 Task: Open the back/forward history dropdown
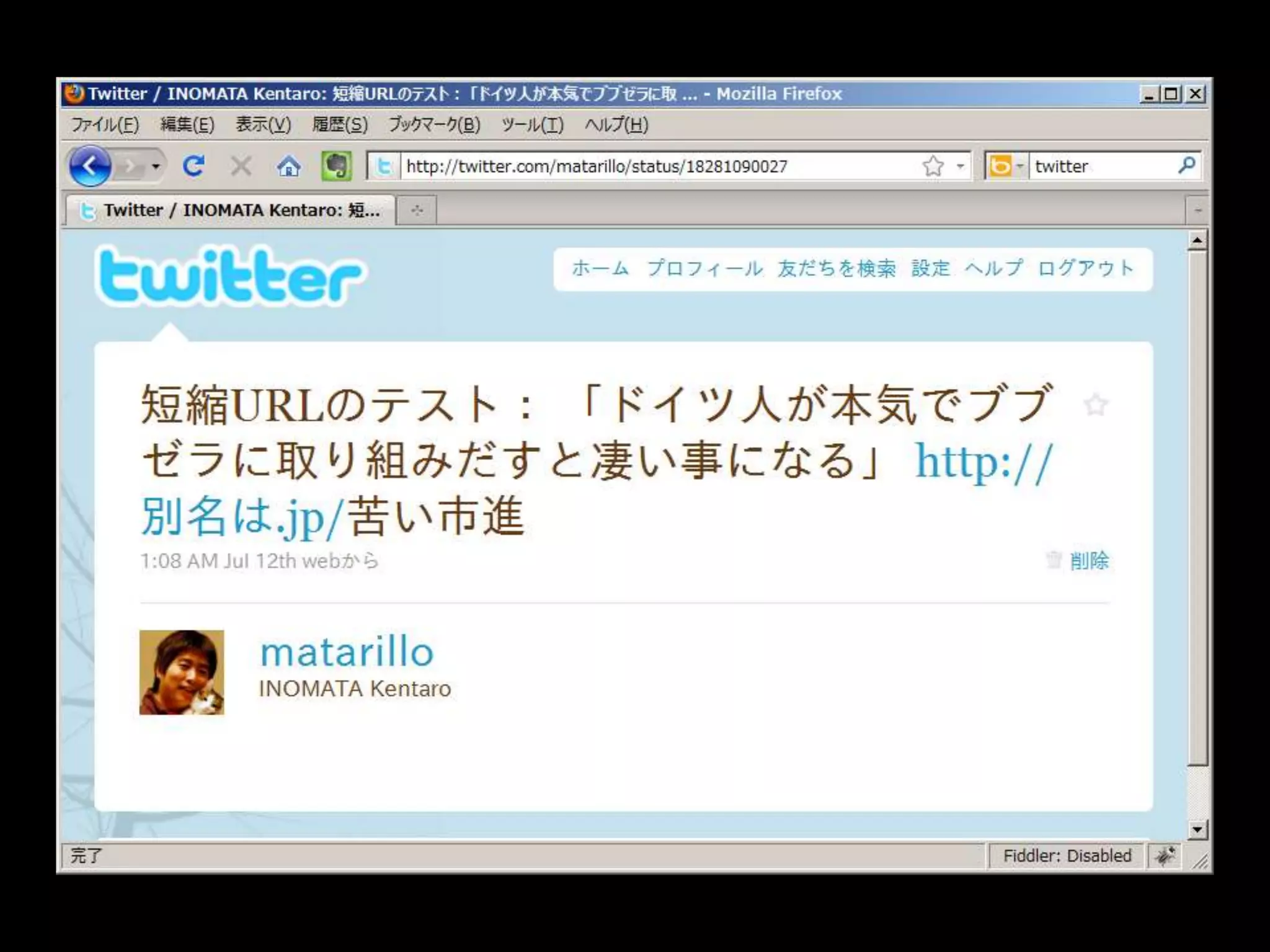(x=156, y=166)
